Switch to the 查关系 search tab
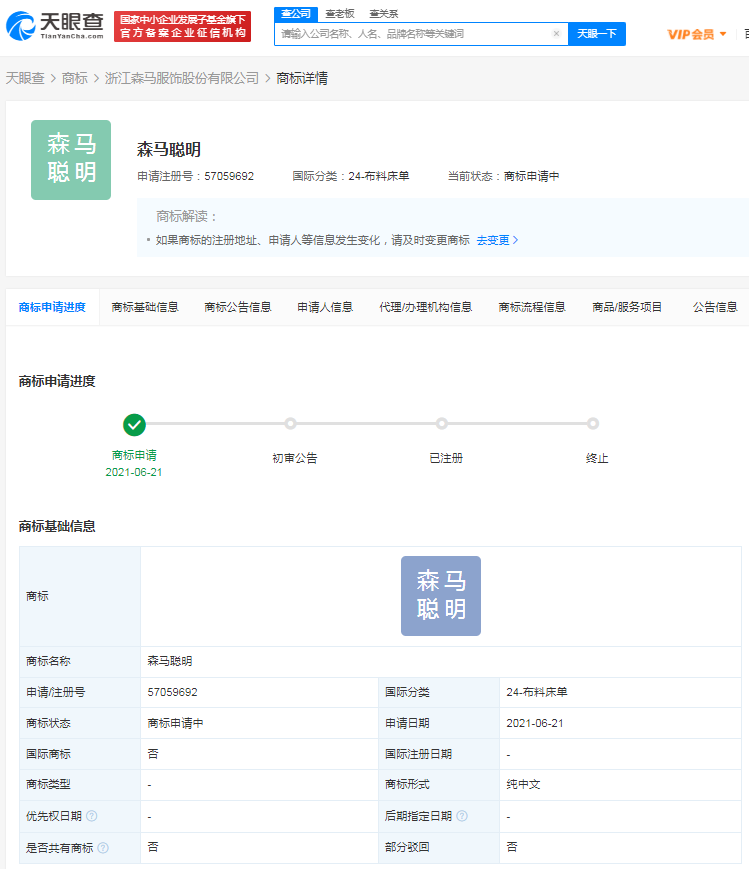Image resolution: width=749 pixels, height=869 pixels. [x=383, y=14]
